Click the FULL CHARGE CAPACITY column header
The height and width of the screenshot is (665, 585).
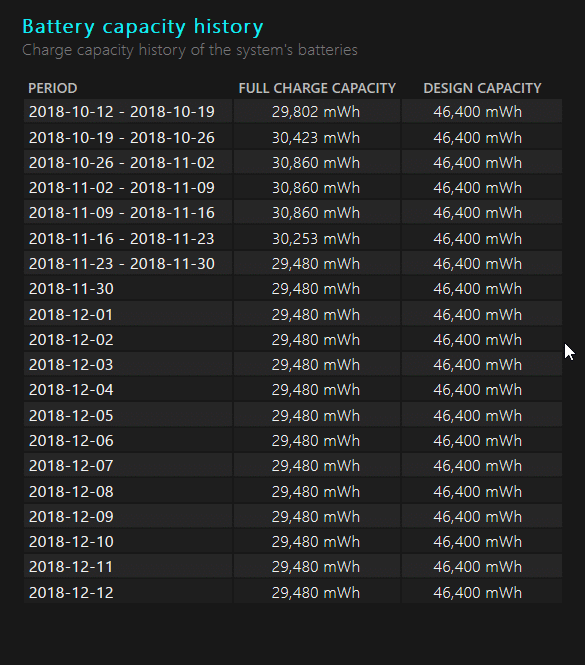(317, 88)
